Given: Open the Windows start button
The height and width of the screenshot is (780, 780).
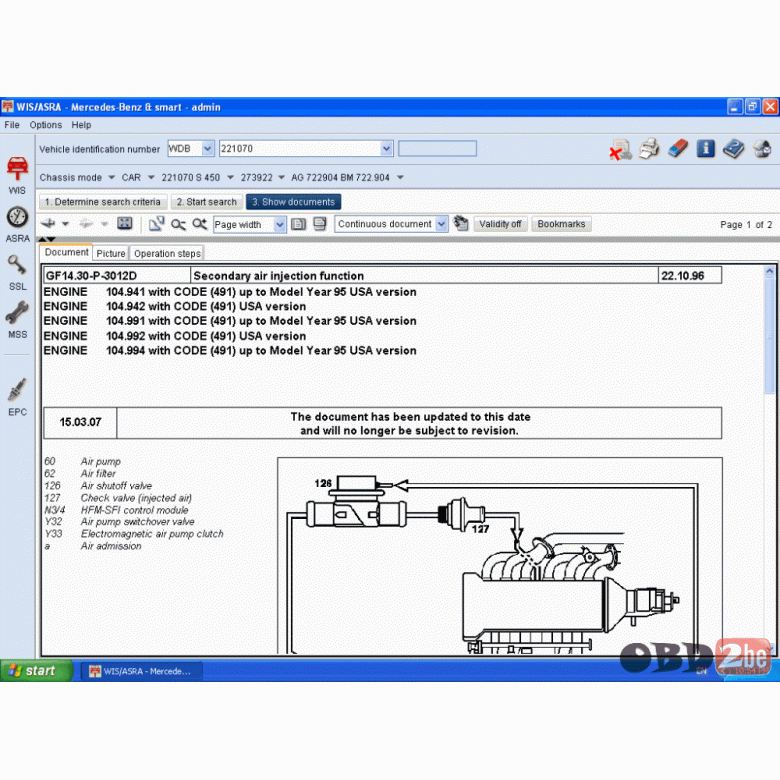Looking at the screenshot, I should 36,671.
